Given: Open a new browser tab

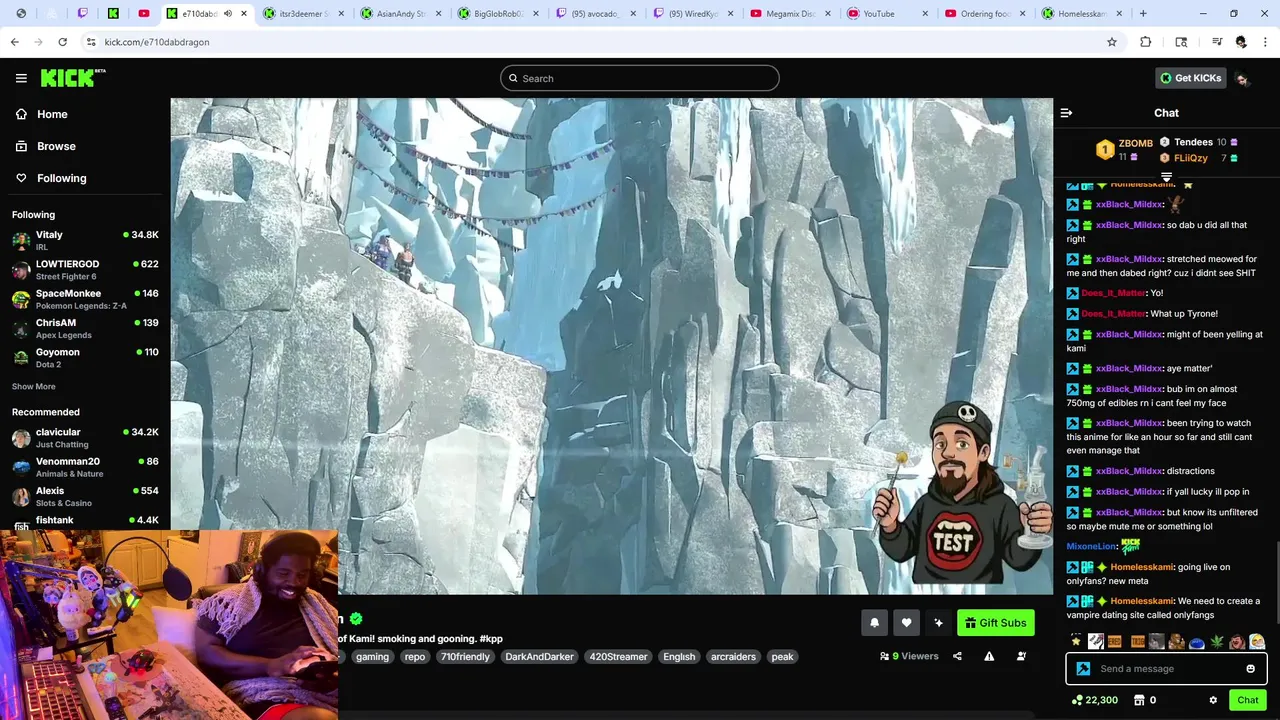Looking at the screenshot, I should coord(1143,14).
